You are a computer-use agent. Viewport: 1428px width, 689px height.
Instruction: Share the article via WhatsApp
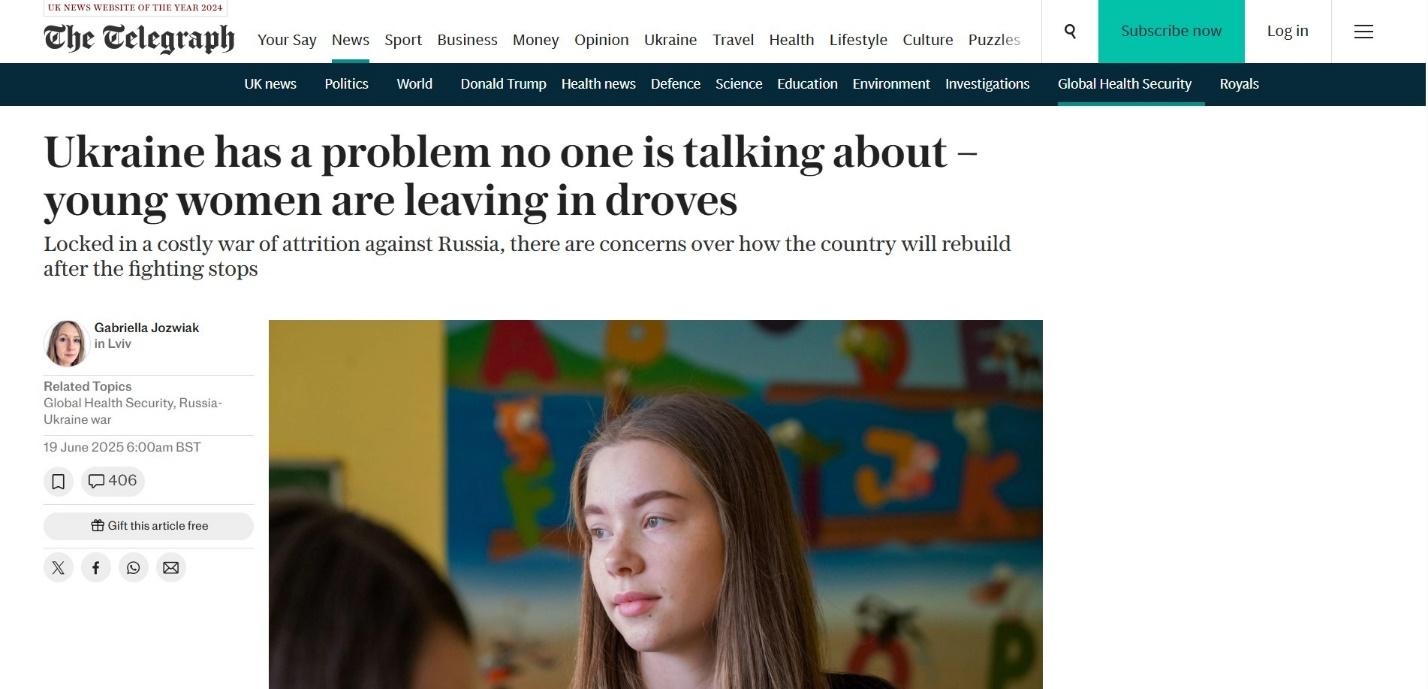133,568
